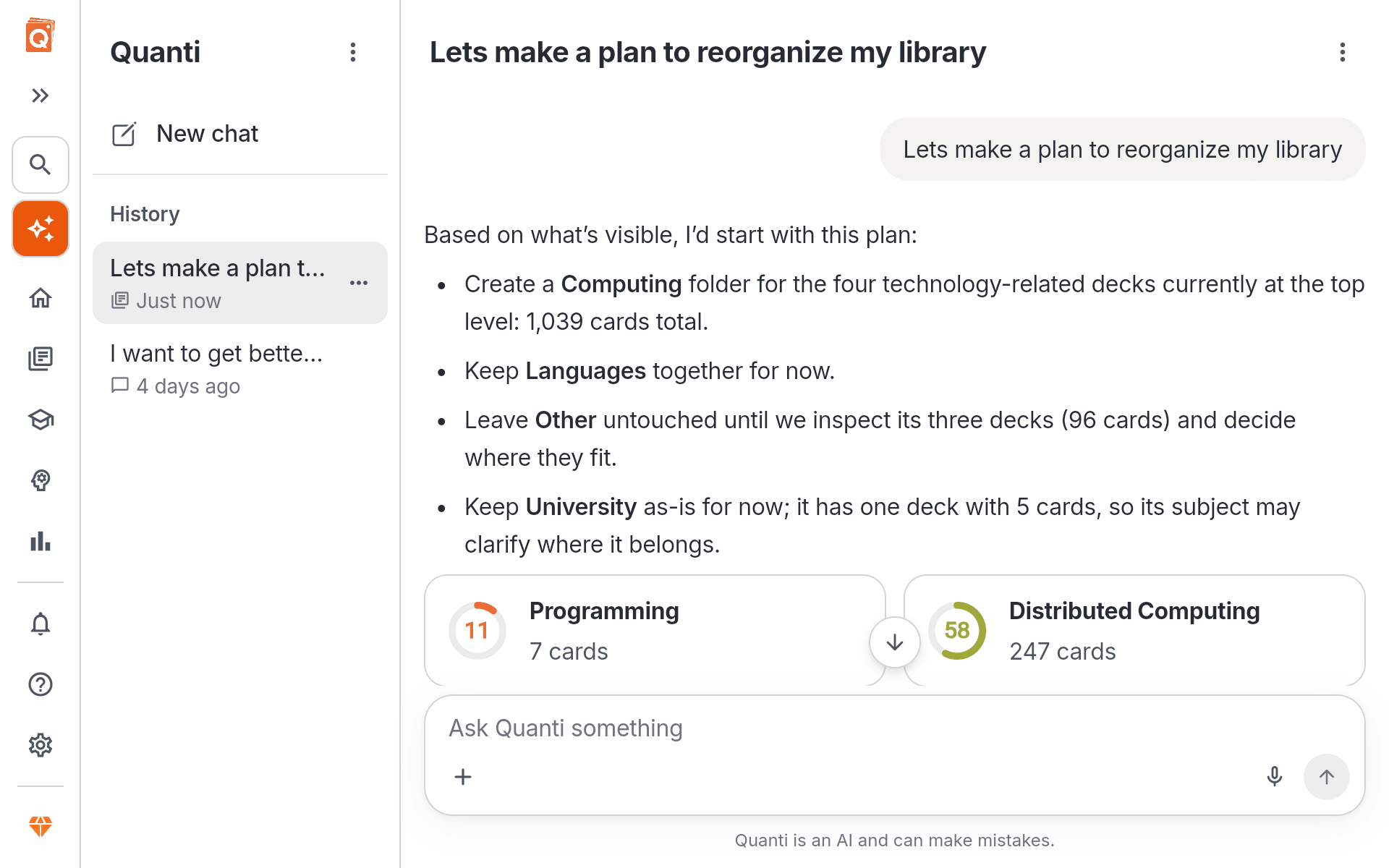Go to the Home icon
Viewport: 1389px width, 868px height.
(x=41, y=298)
